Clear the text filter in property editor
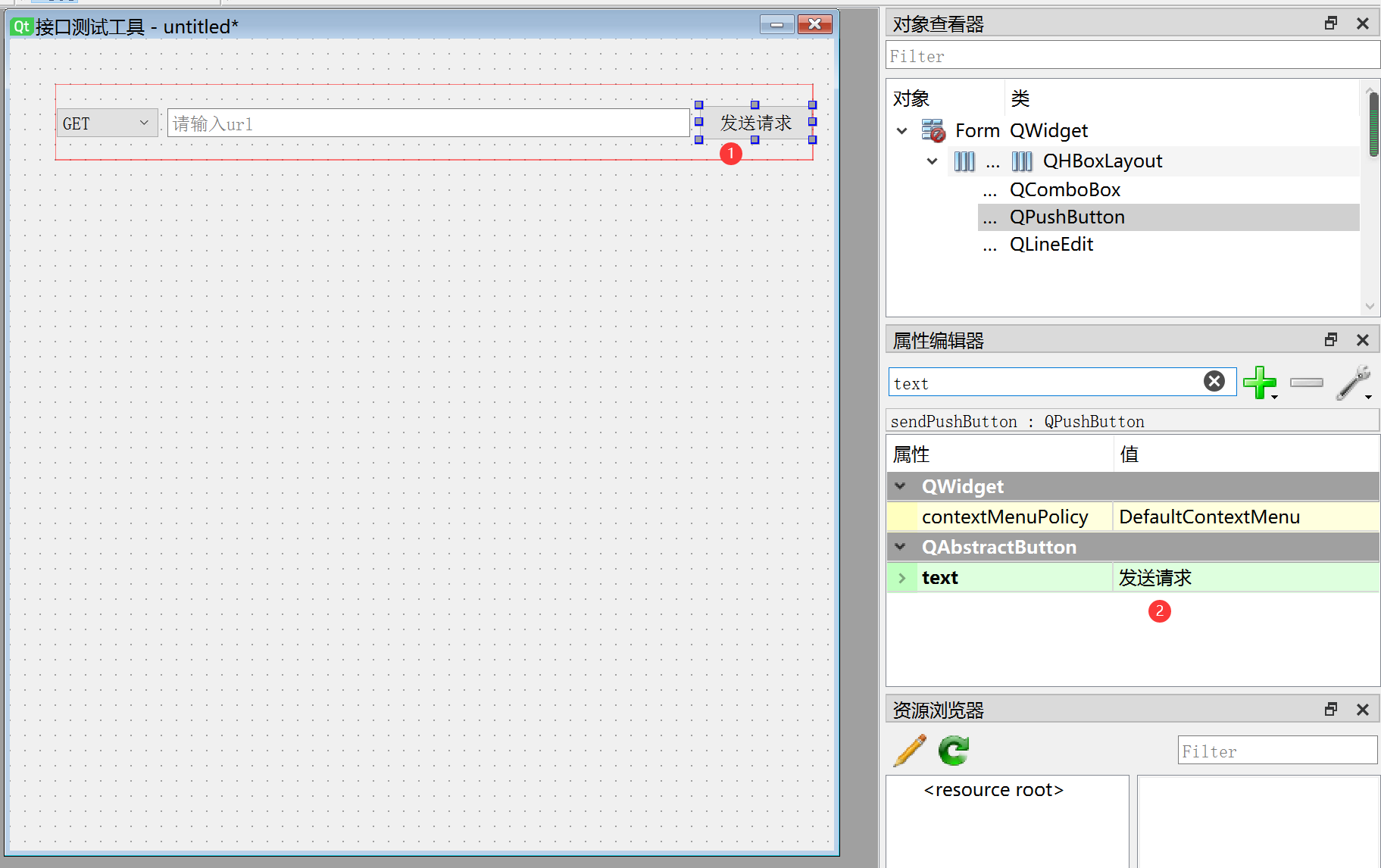Screen dimensions: 1381x868 [1214, 382]
